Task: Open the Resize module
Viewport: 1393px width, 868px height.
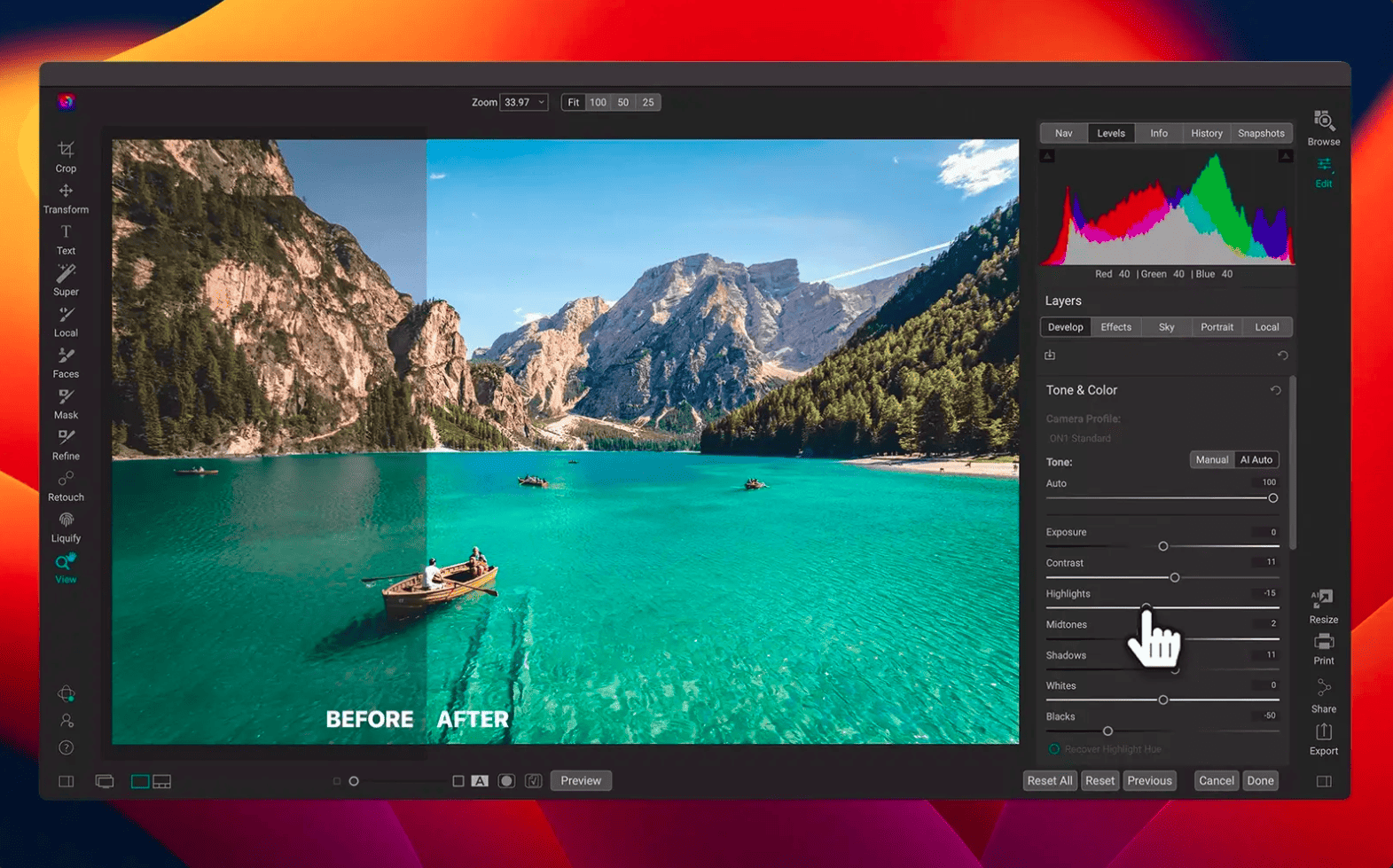Action: pos(1324,606)
